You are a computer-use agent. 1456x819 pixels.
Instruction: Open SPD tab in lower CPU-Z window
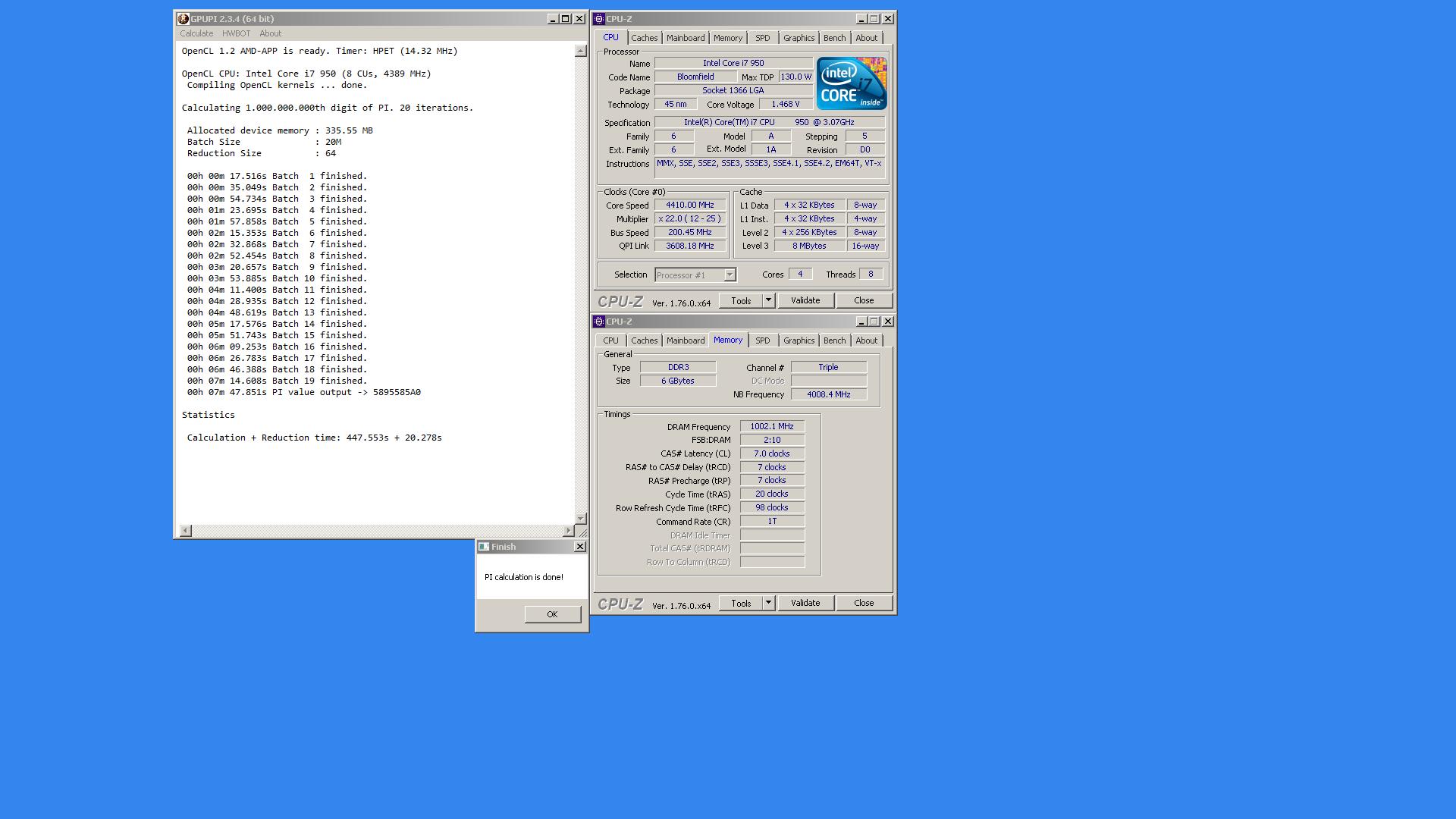762,340
